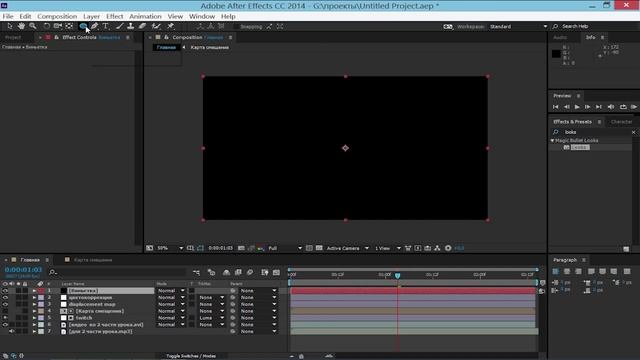The height and width of the screenshot is (360, 640).
Task: Hide layer 3 using eye toggle
Action: pyautogui.click(x=5, y=304)
